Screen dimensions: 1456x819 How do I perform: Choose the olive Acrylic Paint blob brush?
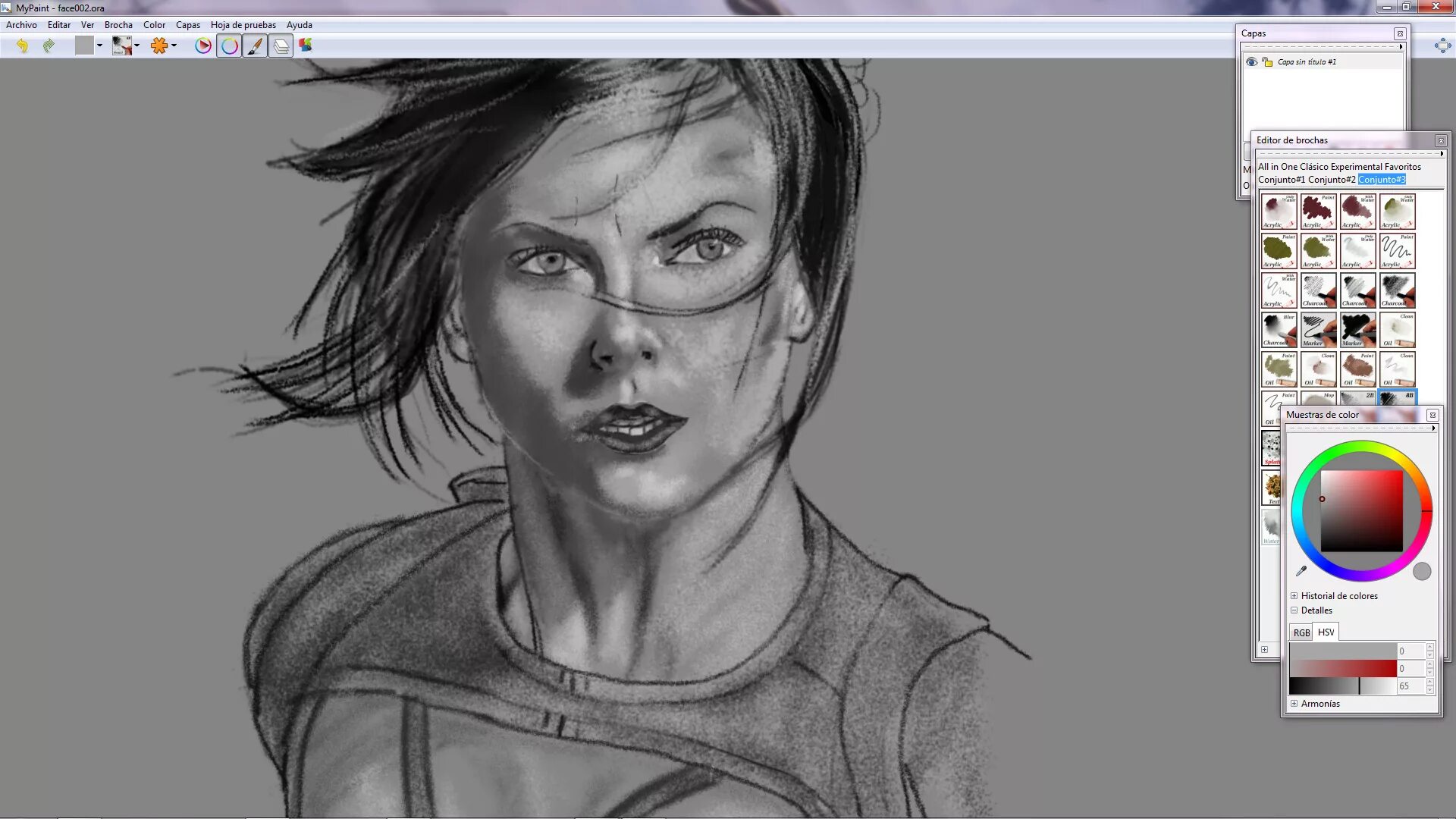click(1279, 250)
